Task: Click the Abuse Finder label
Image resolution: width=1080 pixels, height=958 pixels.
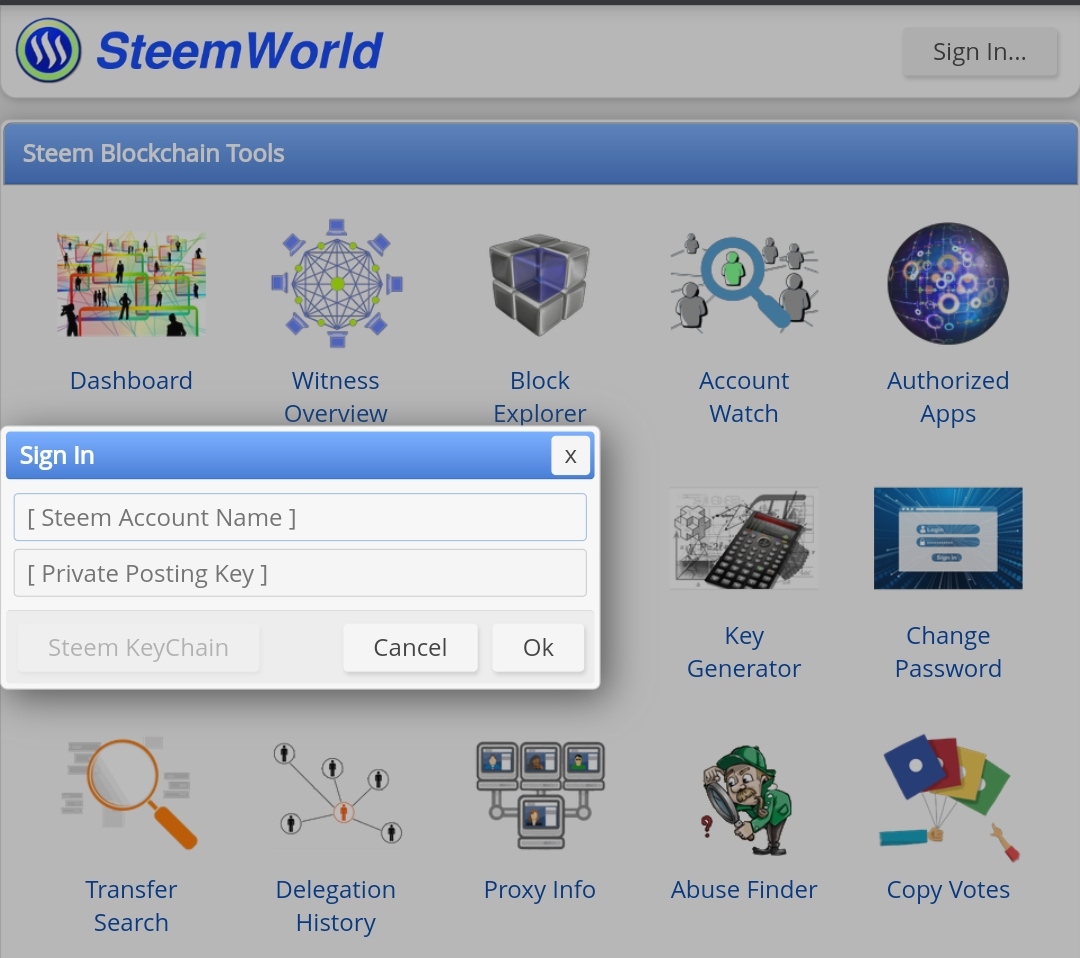Action: [x=744, y=889]
